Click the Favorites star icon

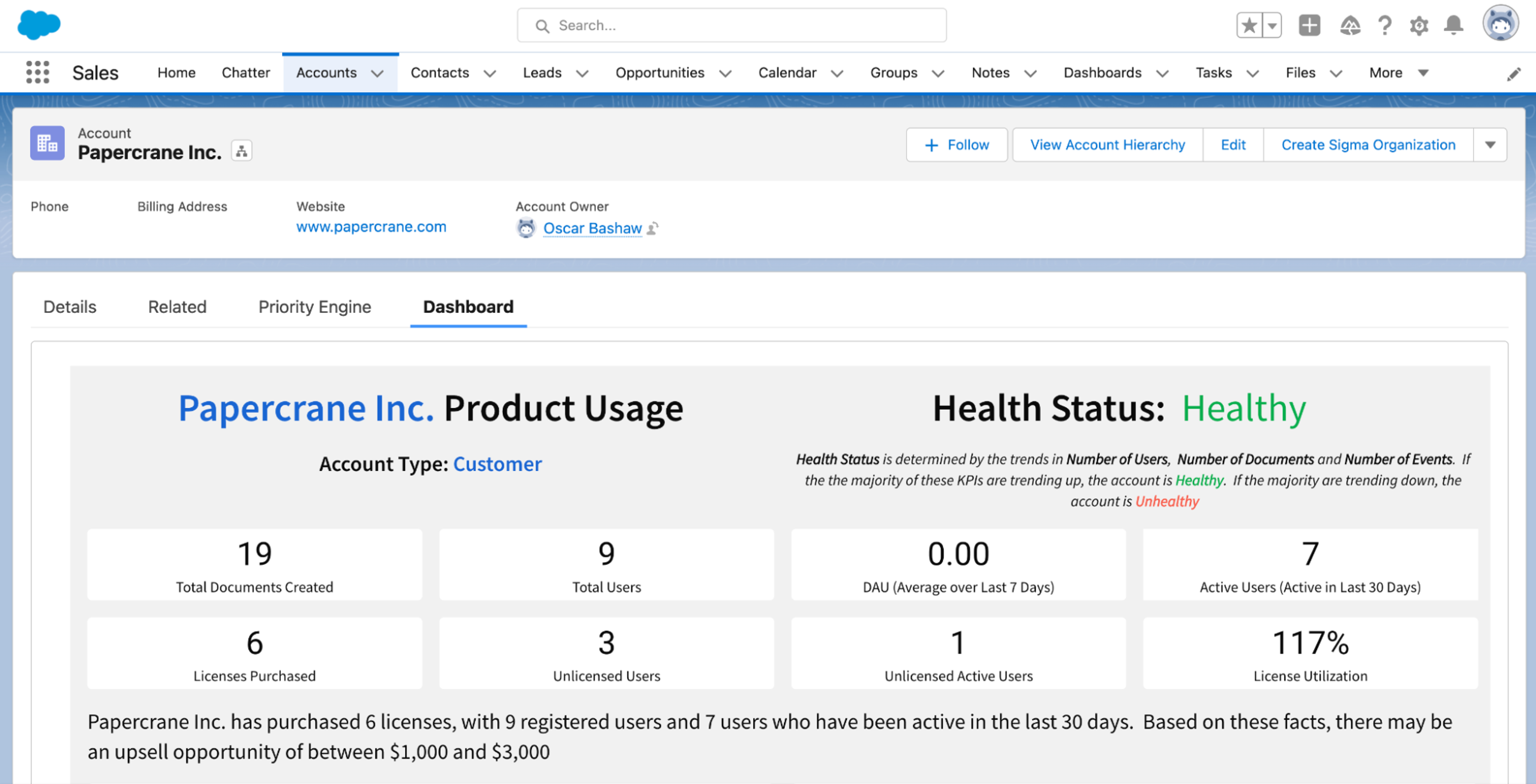(x=1249, y=26)
